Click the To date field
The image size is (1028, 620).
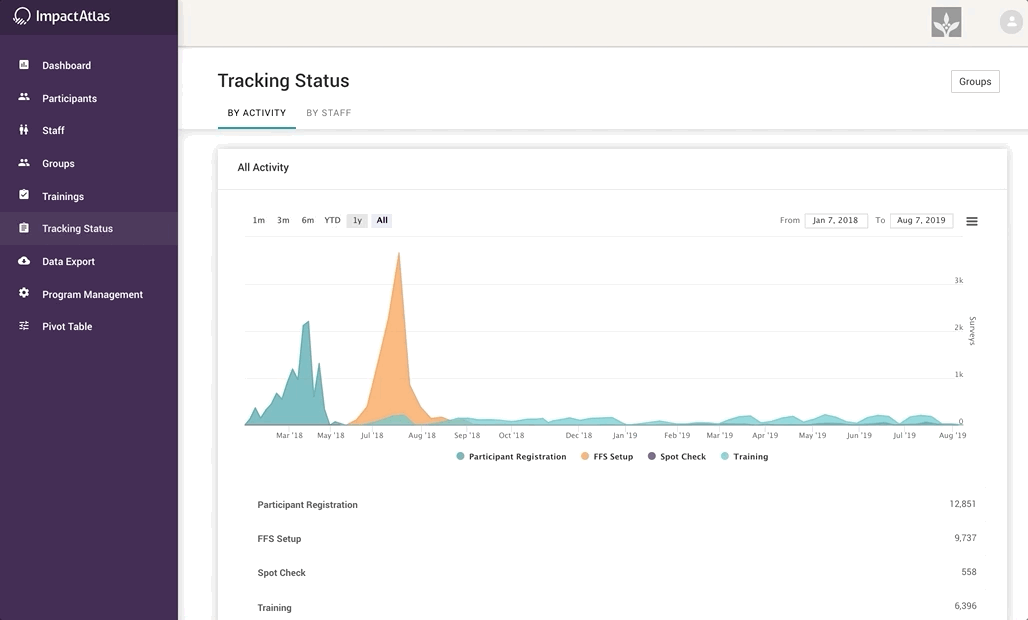pyautogui.click(x=921, y=220)
